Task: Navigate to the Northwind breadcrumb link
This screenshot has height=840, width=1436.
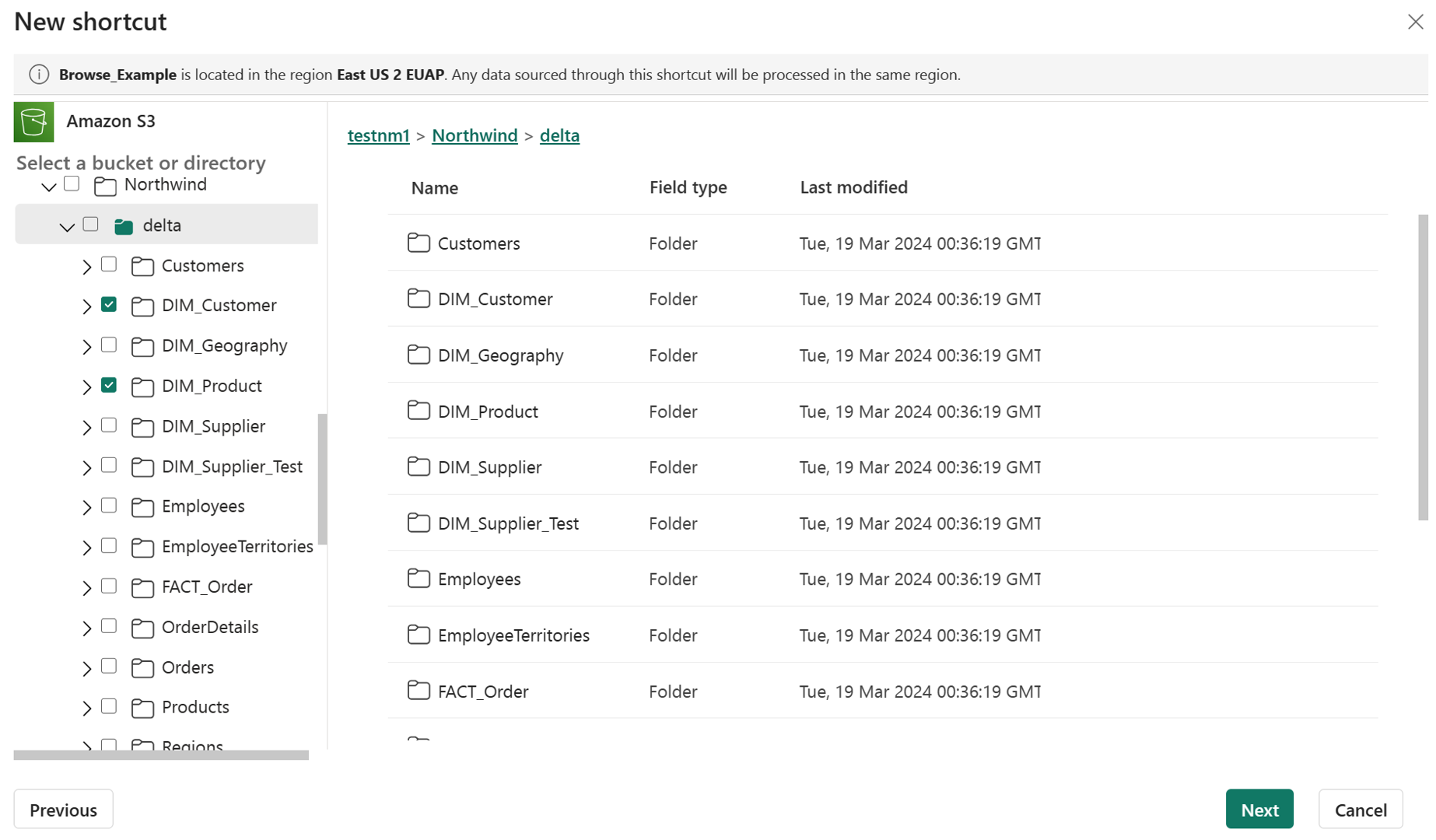Action: click(475, 135)
